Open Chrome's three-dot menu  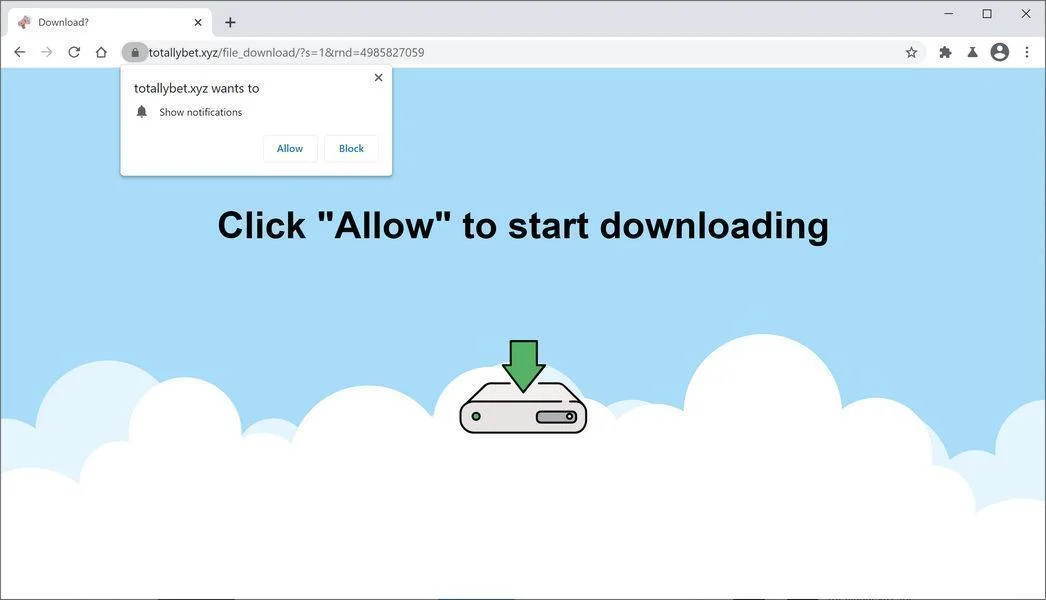pos(1027,52)
